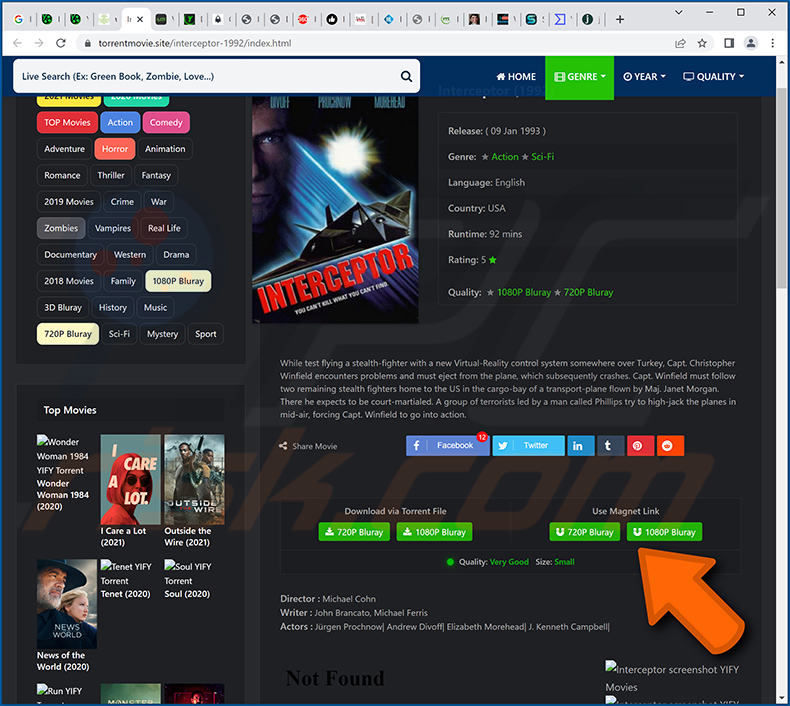Select the Action tag in sidebar

[x=120, y=122]
